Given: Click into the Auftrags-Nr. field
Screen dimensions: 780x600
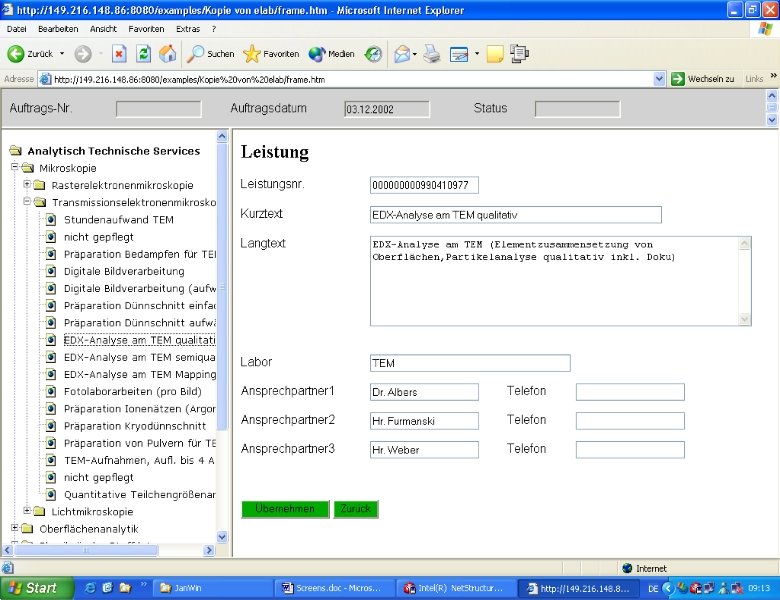Looking at the screenshot, I should (159, 109).
